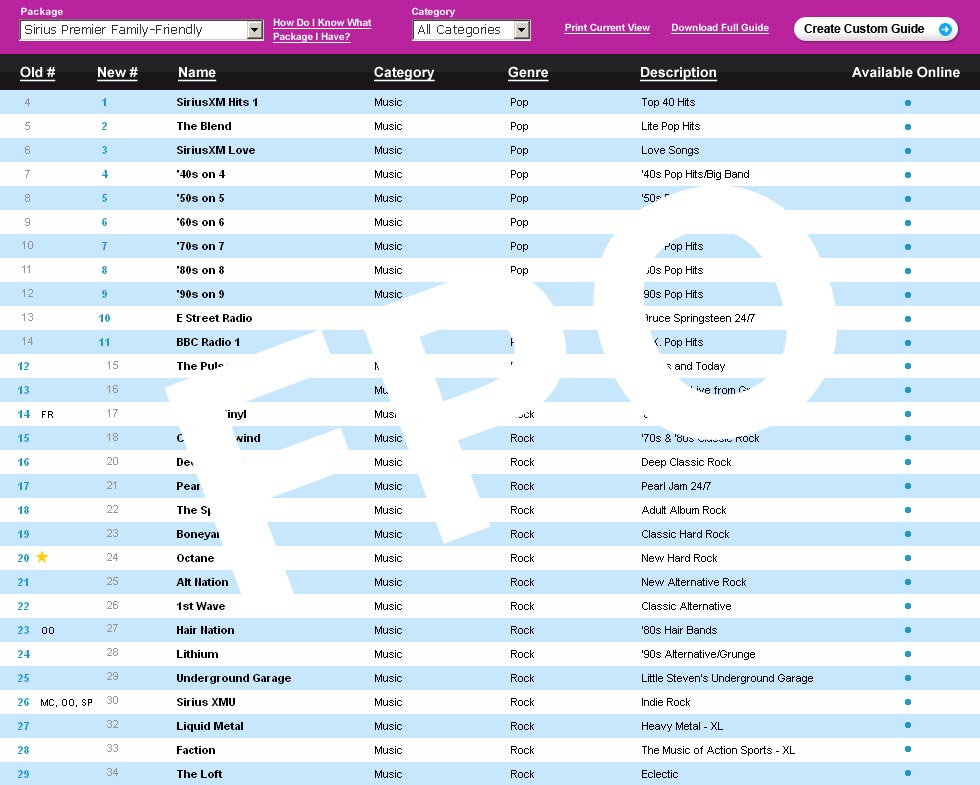
Task: Click the online dot for Pearl Jam 24/7 row
Action: click(x=908, y=486)
